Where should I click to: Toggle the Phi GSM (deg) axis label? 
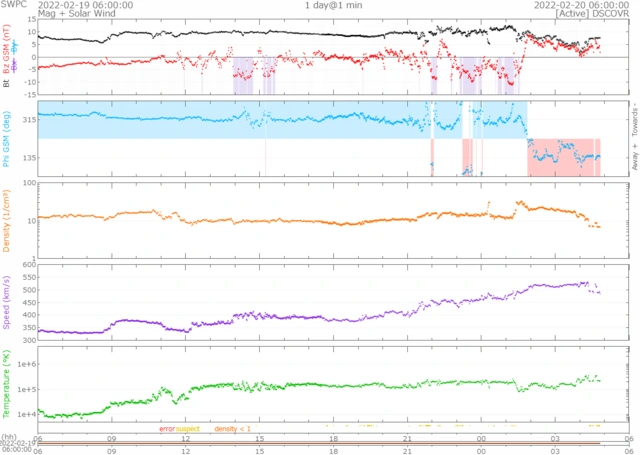click(6, 139)
